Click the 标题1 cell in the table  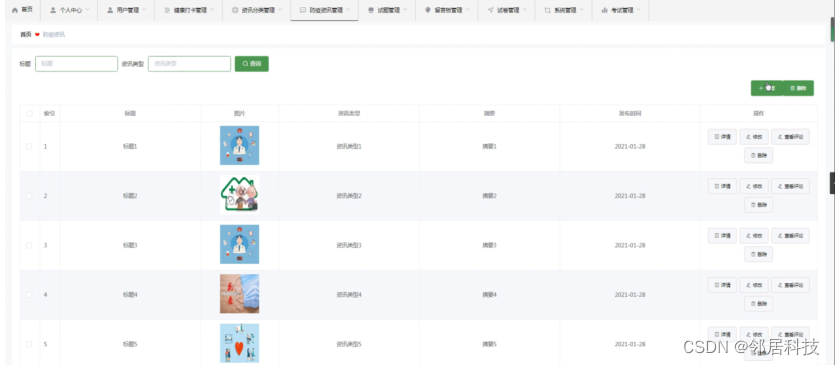pos(130,147)
